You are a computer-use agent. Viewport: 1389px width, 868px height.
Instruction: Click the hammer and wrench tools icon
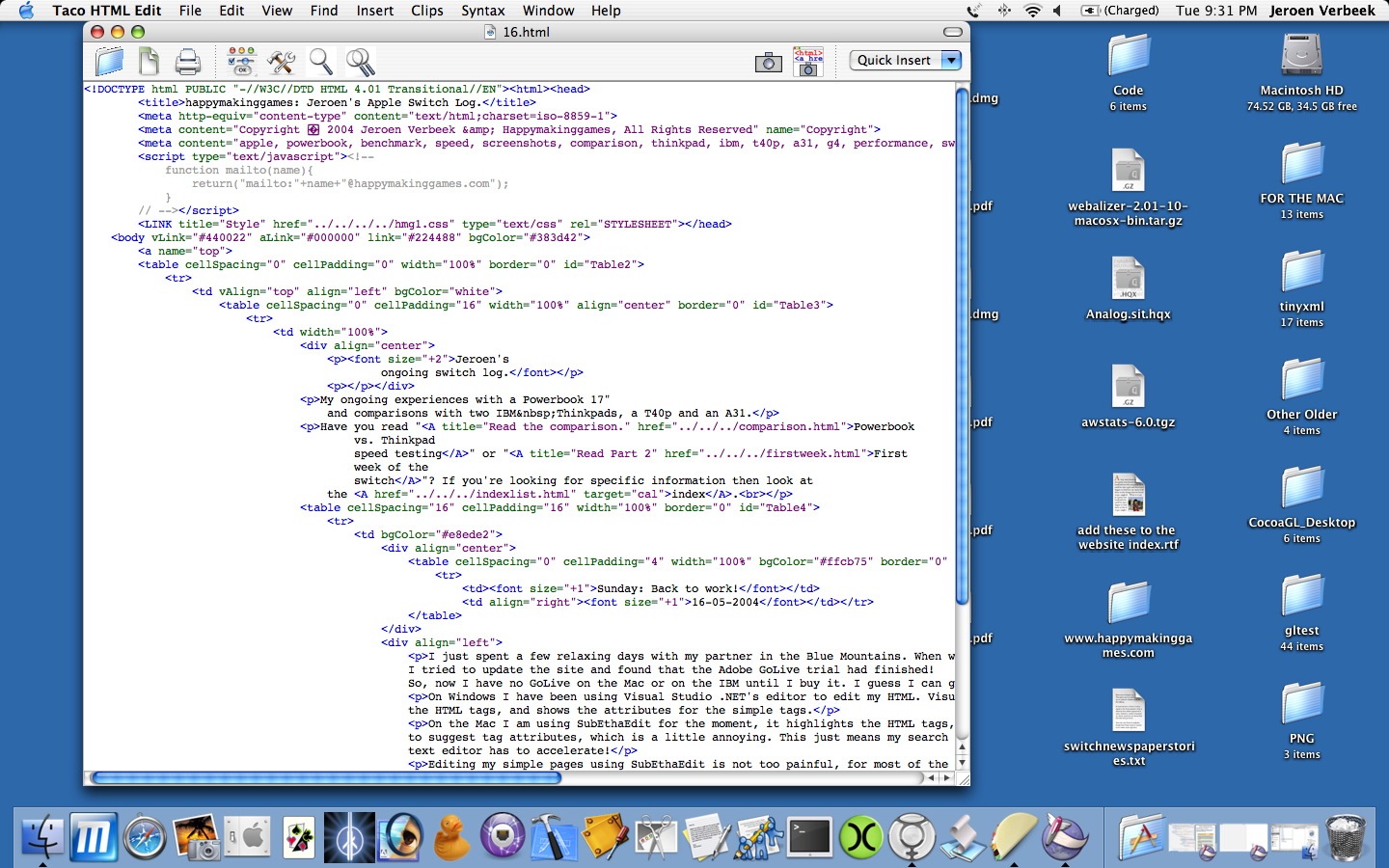point(281,61)
